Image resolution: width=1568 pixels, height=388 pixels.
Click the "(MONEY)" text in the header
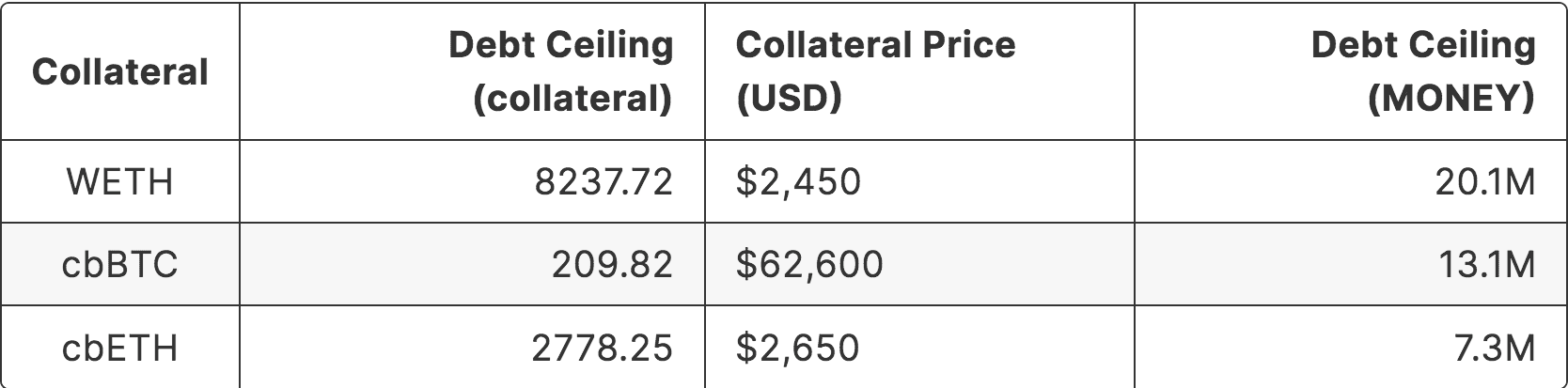[x=1450, y=98]
